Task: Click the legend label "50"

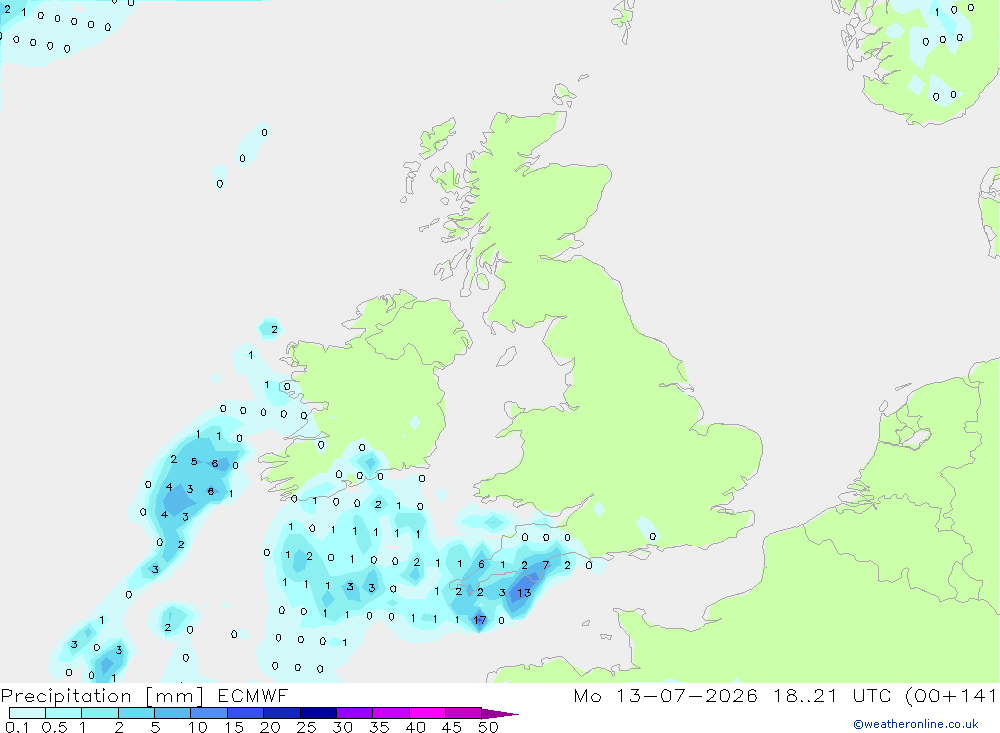Action: point(489,727)
